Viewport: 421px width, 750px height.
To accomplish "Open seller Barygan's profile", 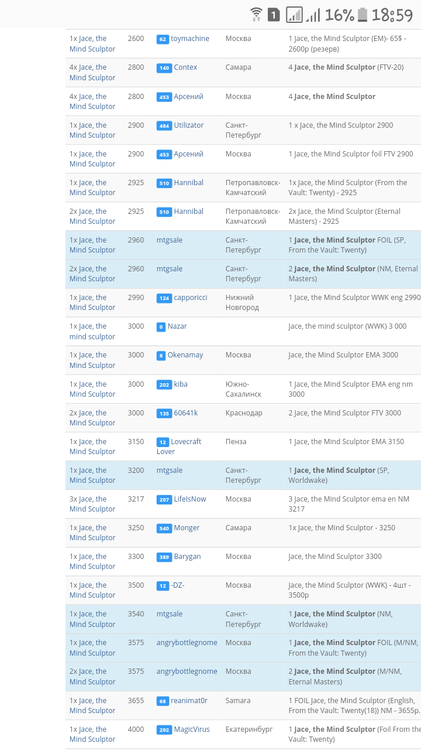I will (187, 556).
